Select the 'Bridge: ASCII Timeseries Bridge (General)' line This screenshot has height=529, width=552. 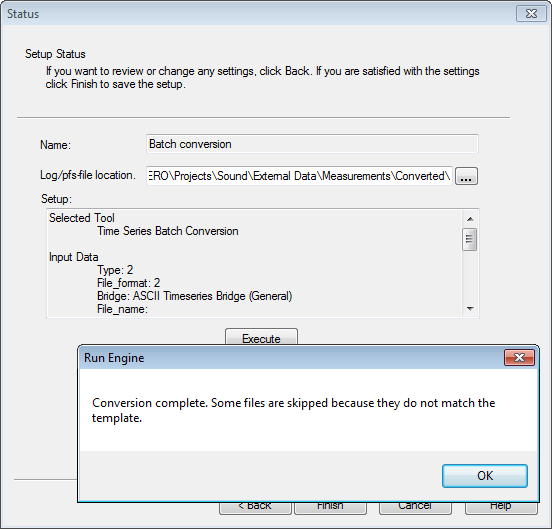pyautogui.click(x=195, y=296)
